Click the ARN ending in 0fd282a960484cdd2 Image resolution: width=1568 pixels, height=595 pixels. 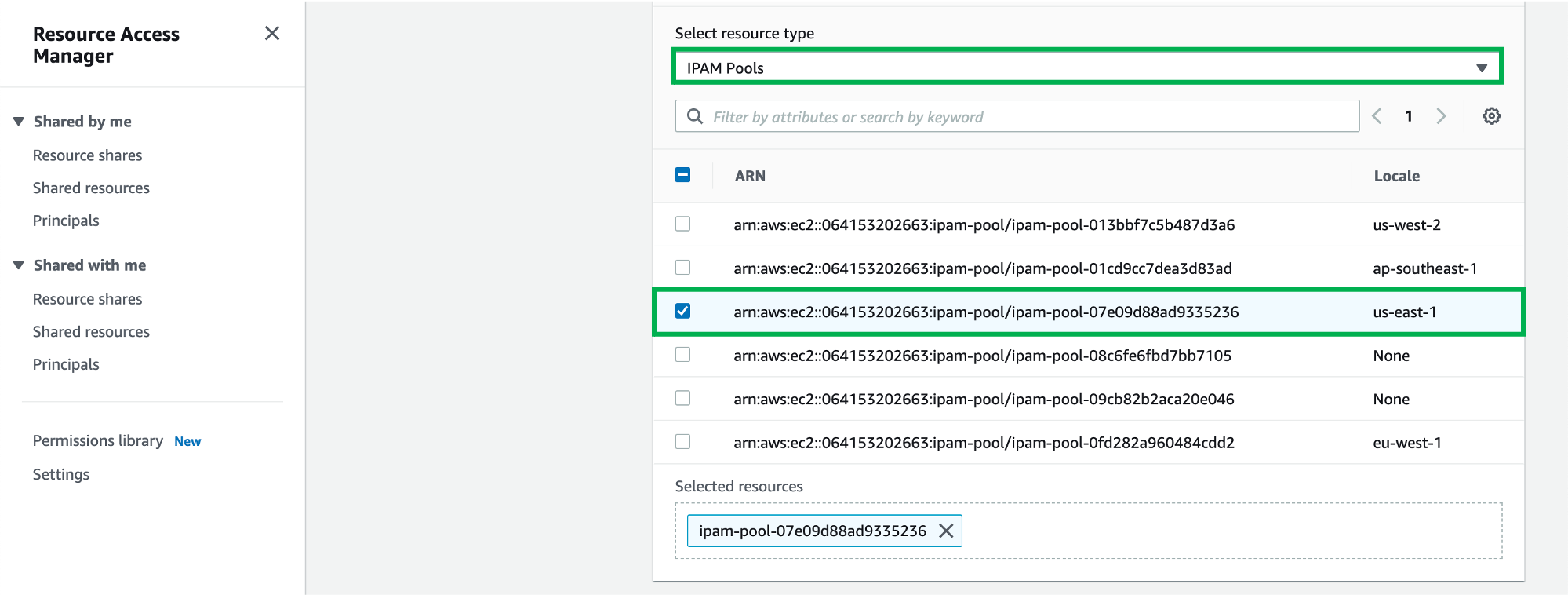984,443
